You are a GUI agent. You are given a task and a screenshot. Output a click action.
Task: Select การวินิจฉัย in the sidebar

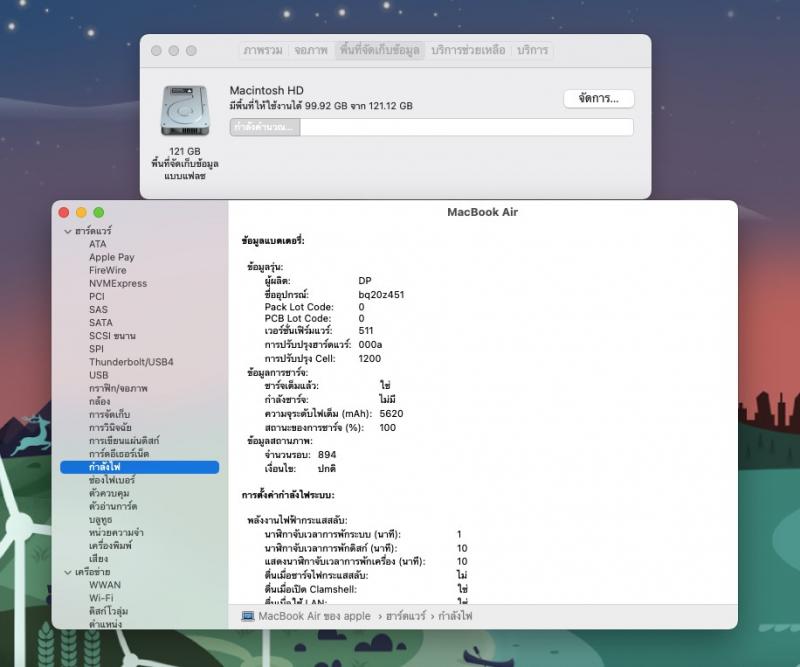[x=110, y=428]
